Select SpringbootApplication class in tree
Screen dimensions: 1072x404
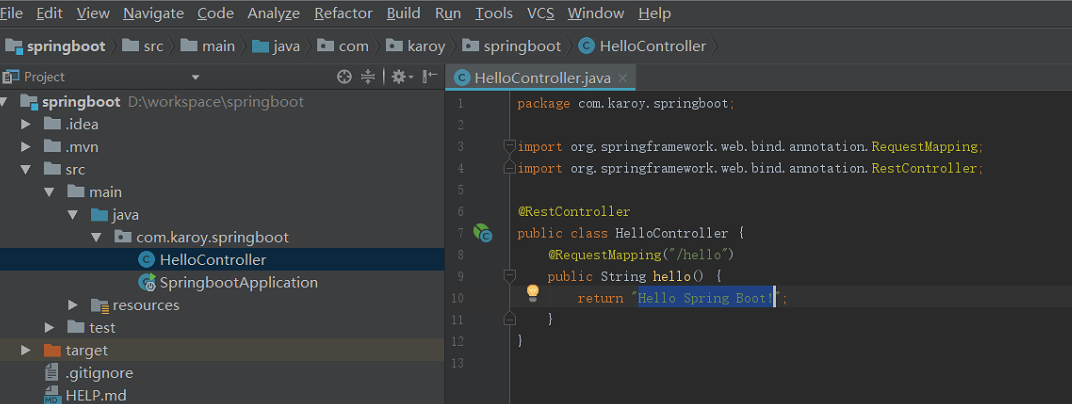222,282
